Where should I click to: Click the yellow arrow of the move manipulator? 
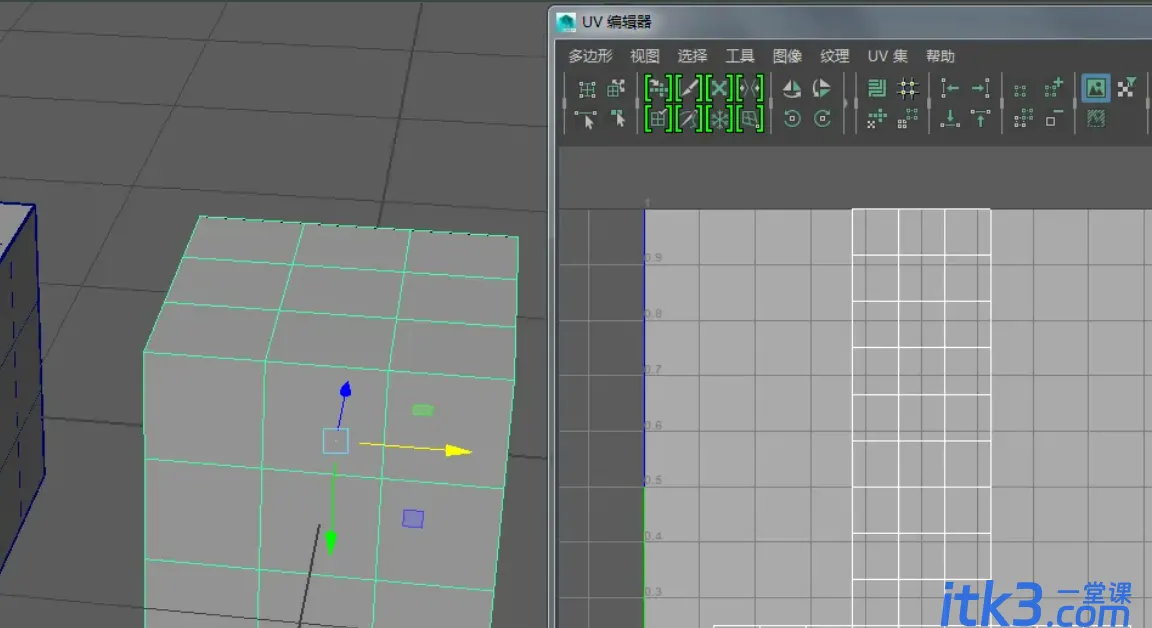(x=457, y=450)
